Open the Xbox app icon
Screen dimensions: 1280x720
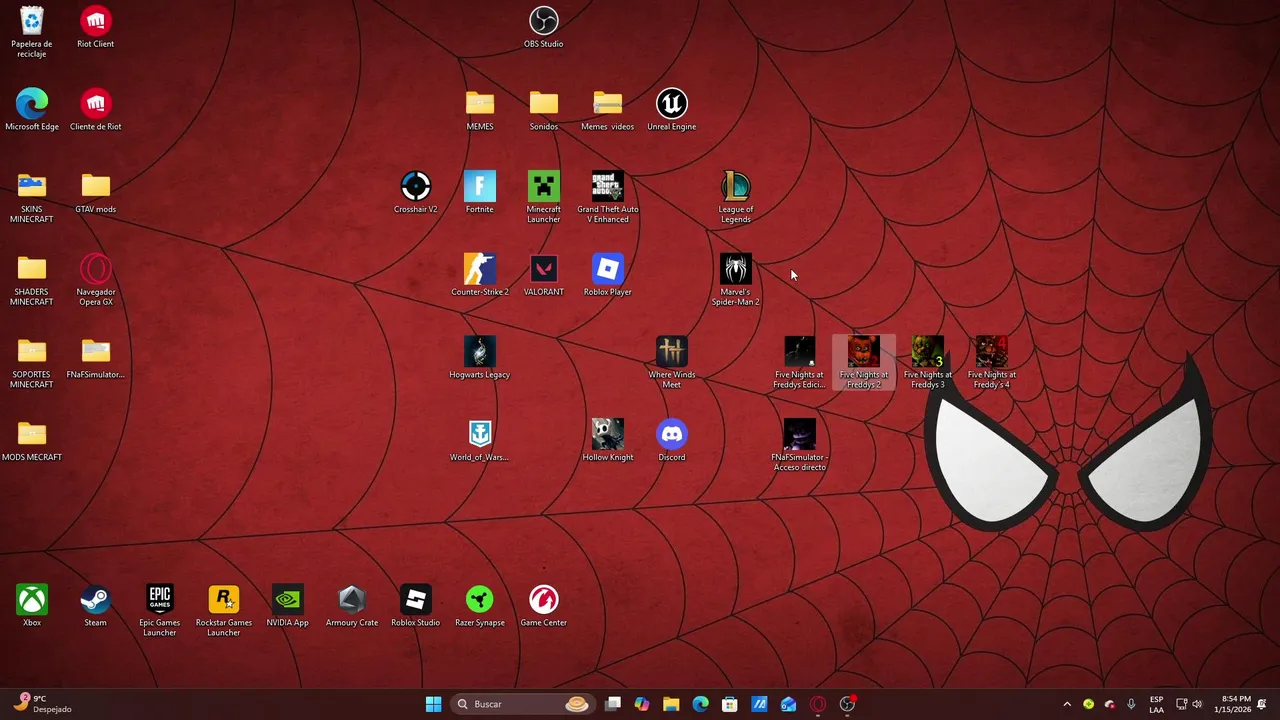click(32, 607)
